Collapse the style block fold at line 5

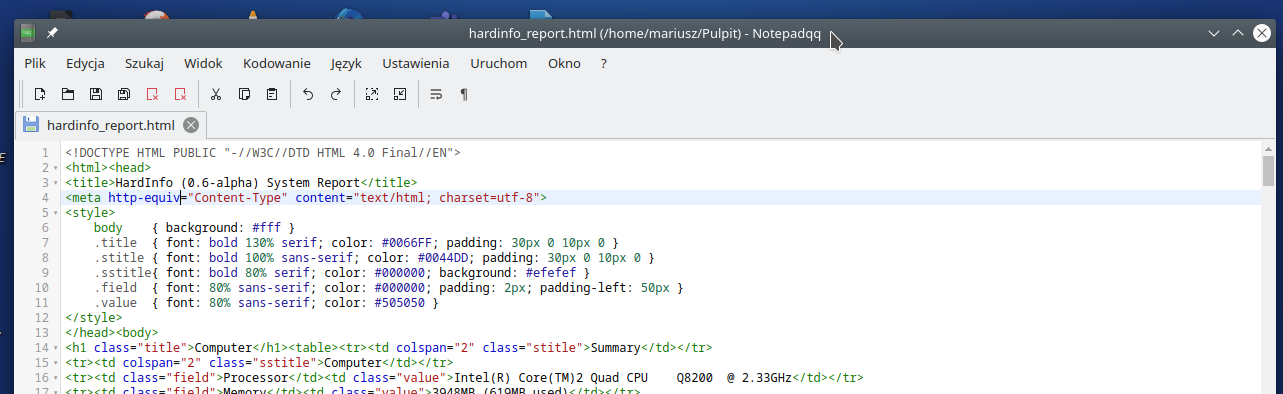click(57, 213)
